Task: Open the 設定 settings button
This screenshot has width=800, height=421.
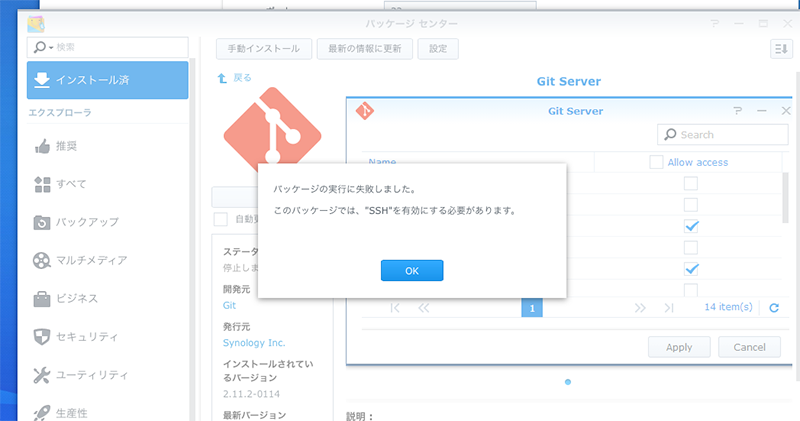Action: coord(438,49)
